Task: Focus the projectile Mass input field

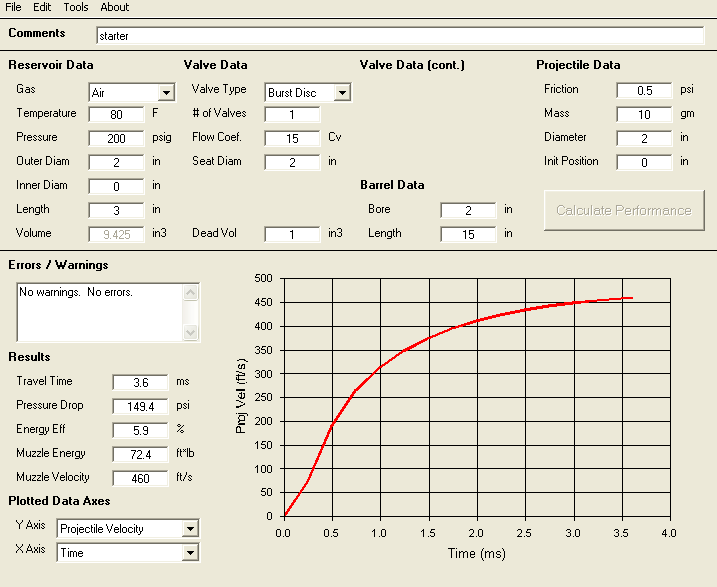Action: coord(644,115)
